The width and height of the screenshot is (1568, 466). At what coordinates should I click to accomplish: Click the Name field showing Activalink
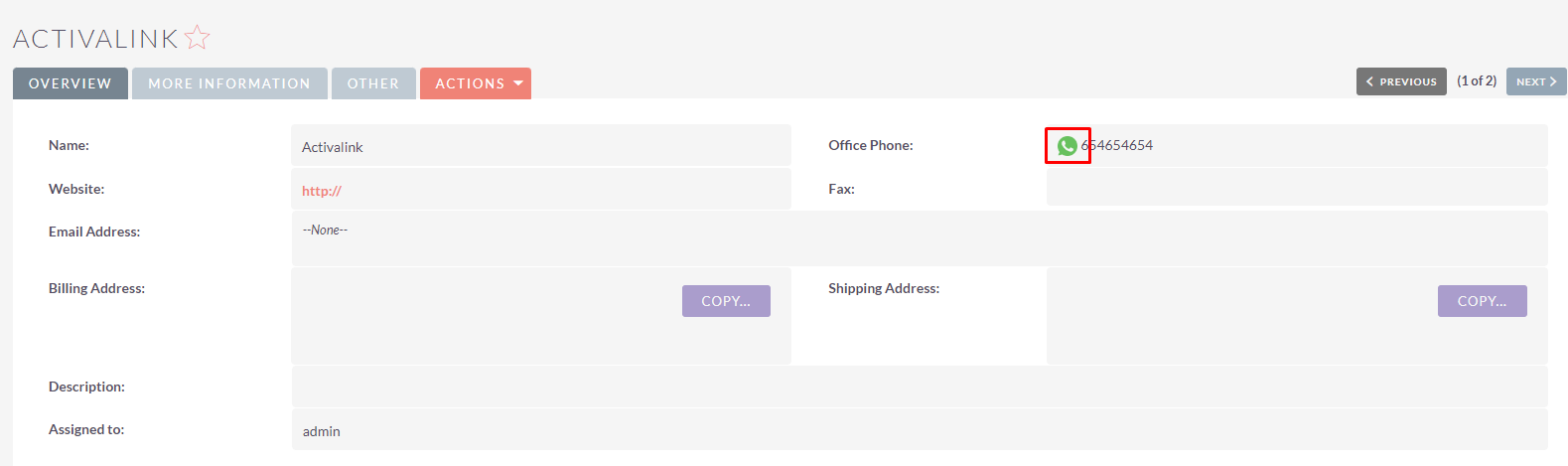pyautogui.click(x=541, y=146)
